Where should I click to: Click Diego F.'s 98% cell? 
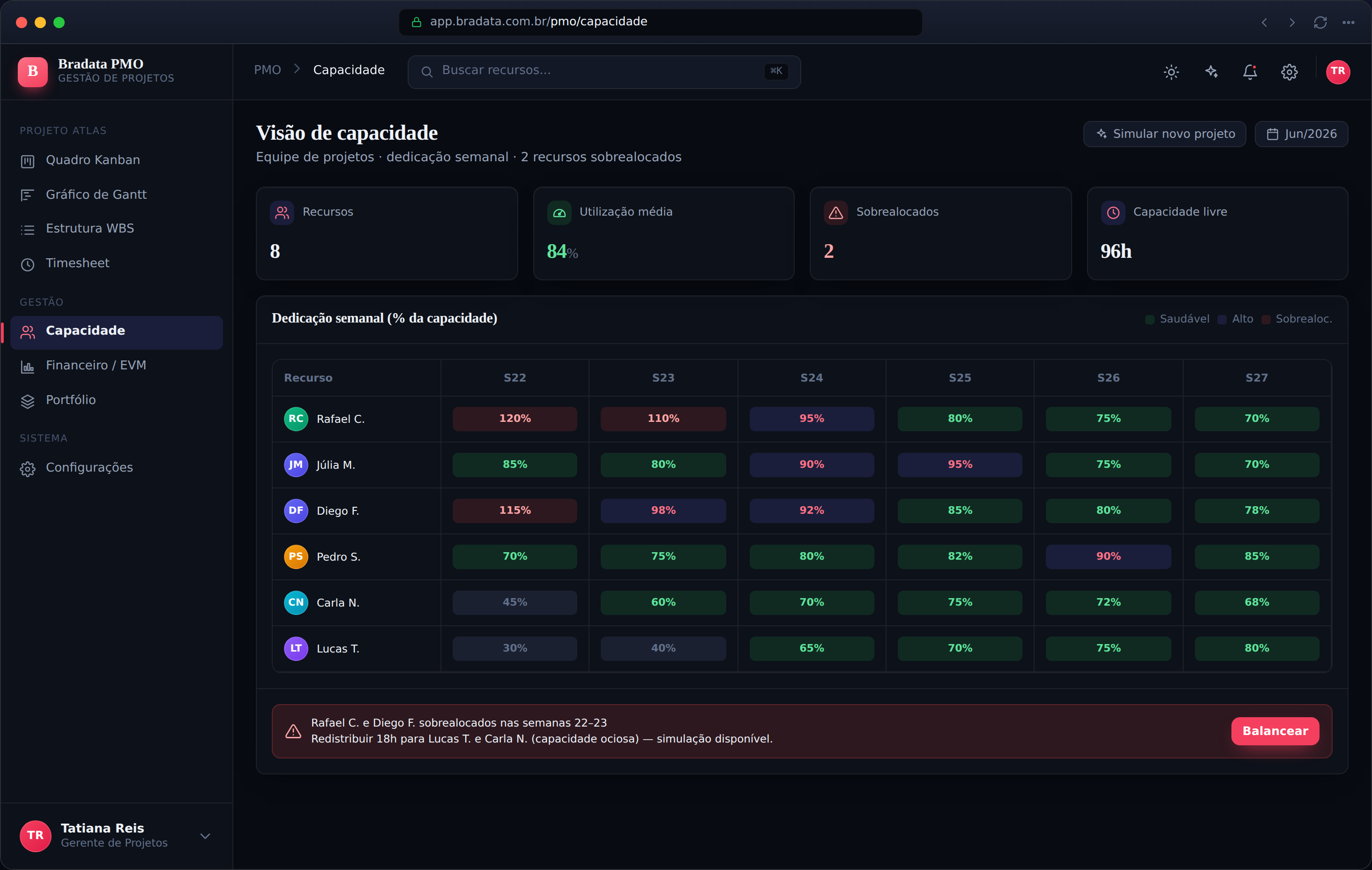pos(663,511)
